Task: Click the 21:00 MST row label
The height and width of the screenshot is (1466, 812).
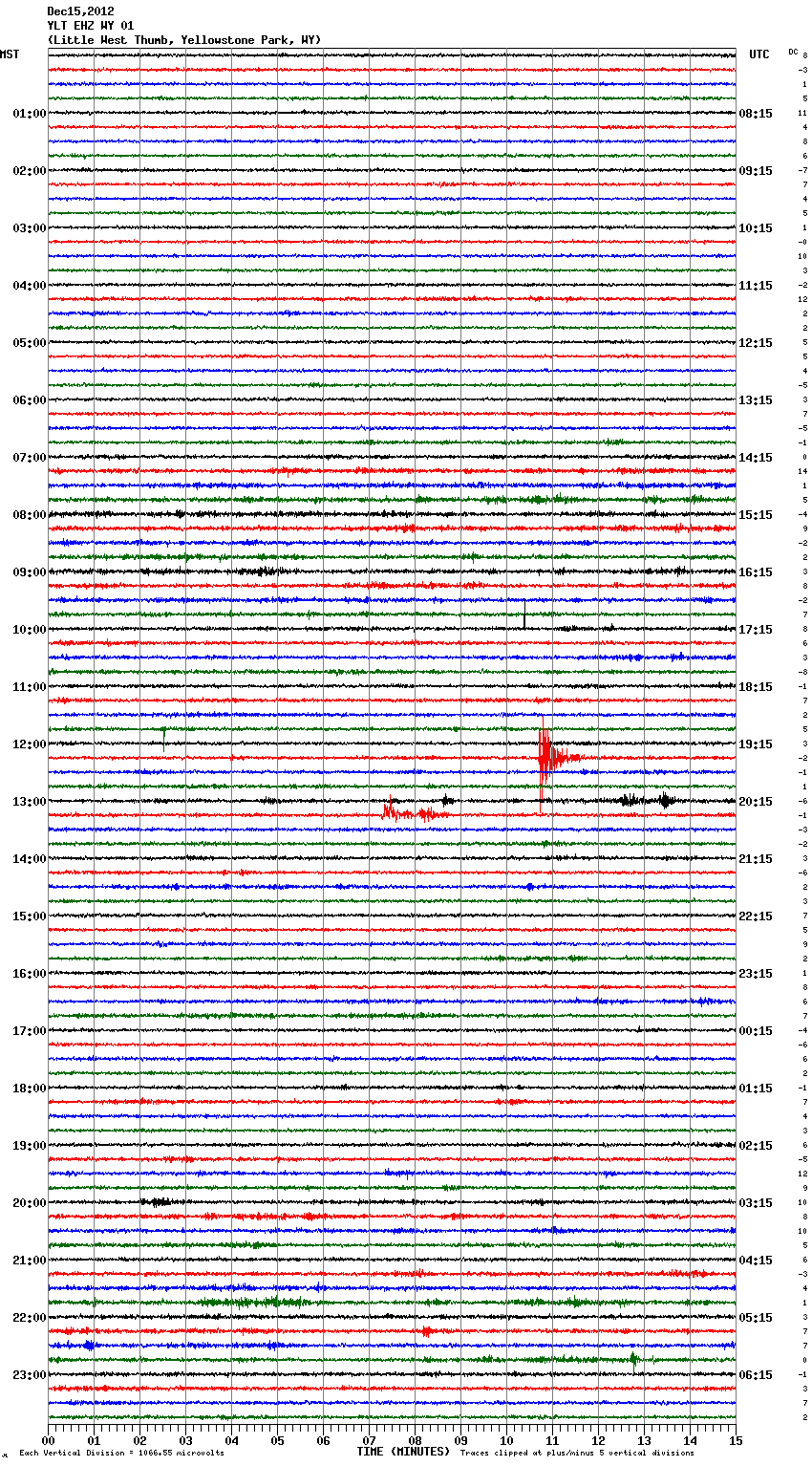Action: click(x=30, y=1261)
